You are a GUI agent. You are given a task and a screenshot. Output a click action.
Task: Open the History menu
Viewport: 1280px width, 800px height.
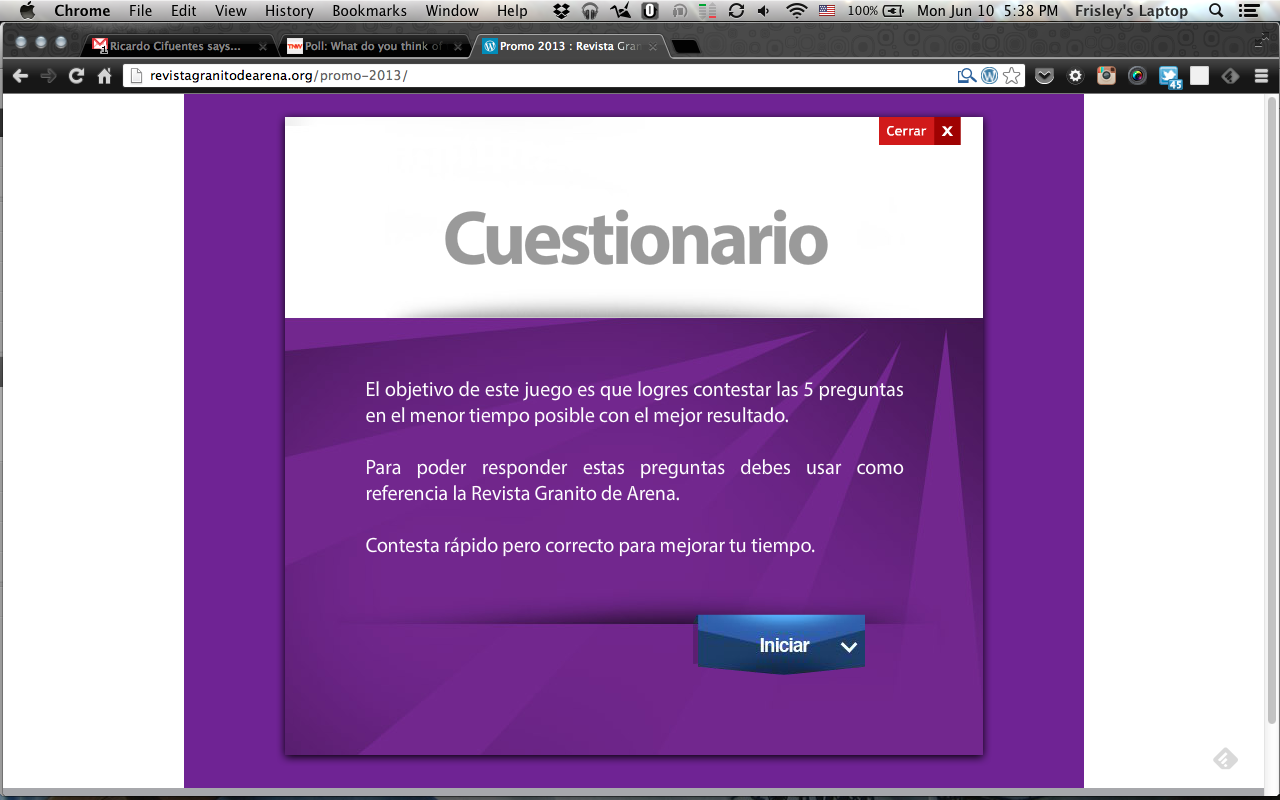click(289, 11)
